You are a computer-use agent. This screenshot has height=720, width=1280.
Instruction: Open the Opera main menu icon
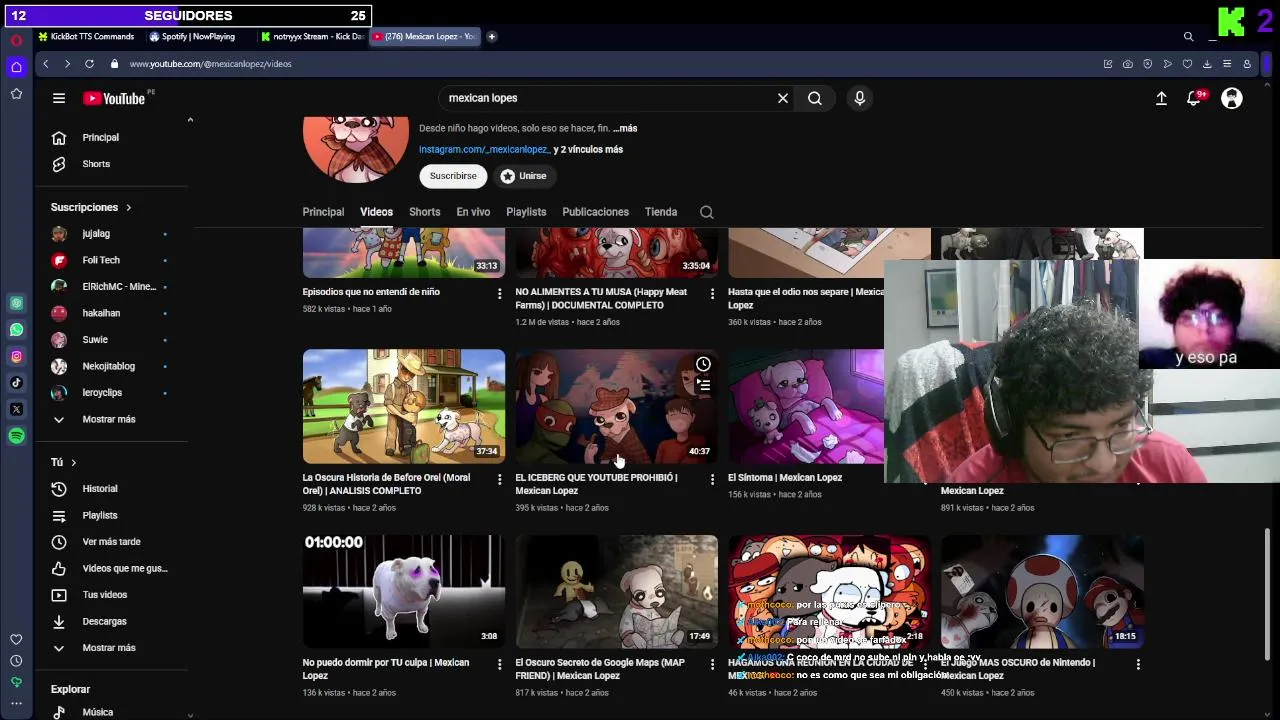tap(16, 40)
